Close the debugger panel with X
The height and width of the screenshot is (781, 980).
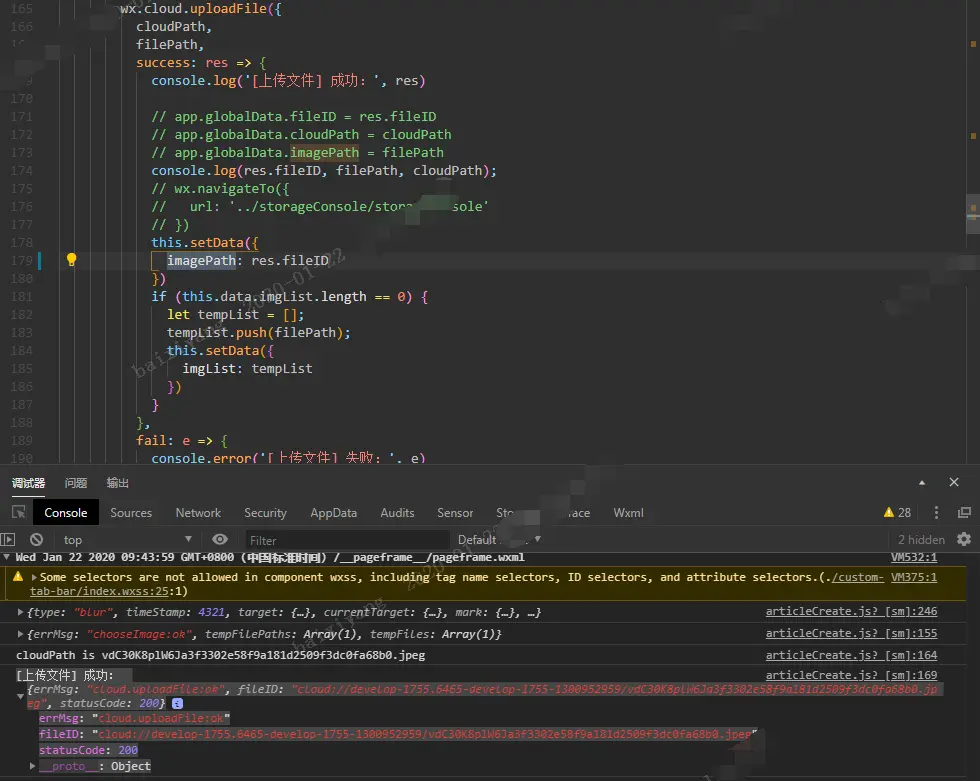coord(954,482)
